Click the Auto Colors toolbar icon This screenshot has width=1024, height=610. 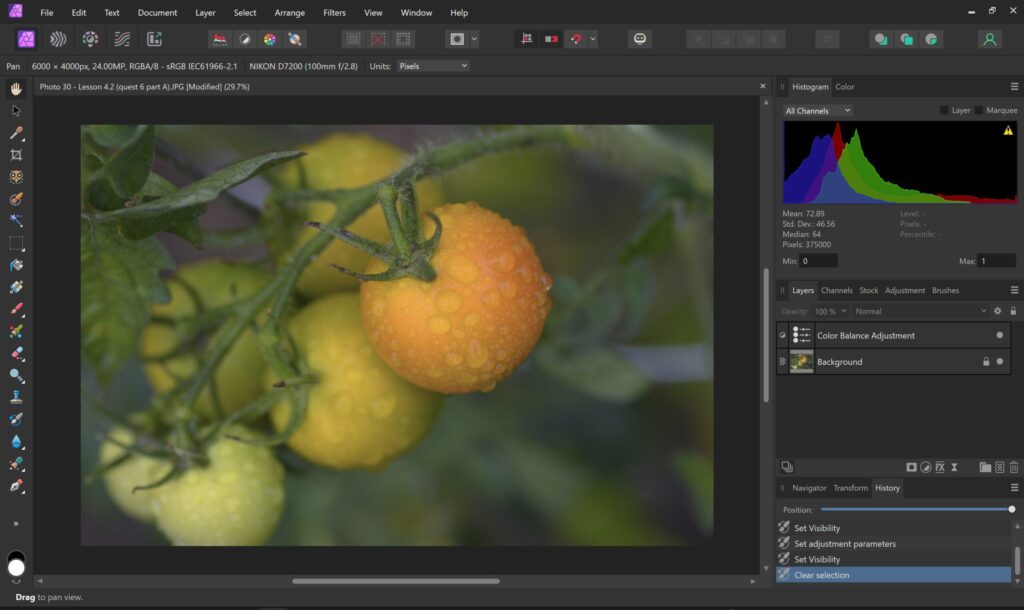(x=269, y=39)
